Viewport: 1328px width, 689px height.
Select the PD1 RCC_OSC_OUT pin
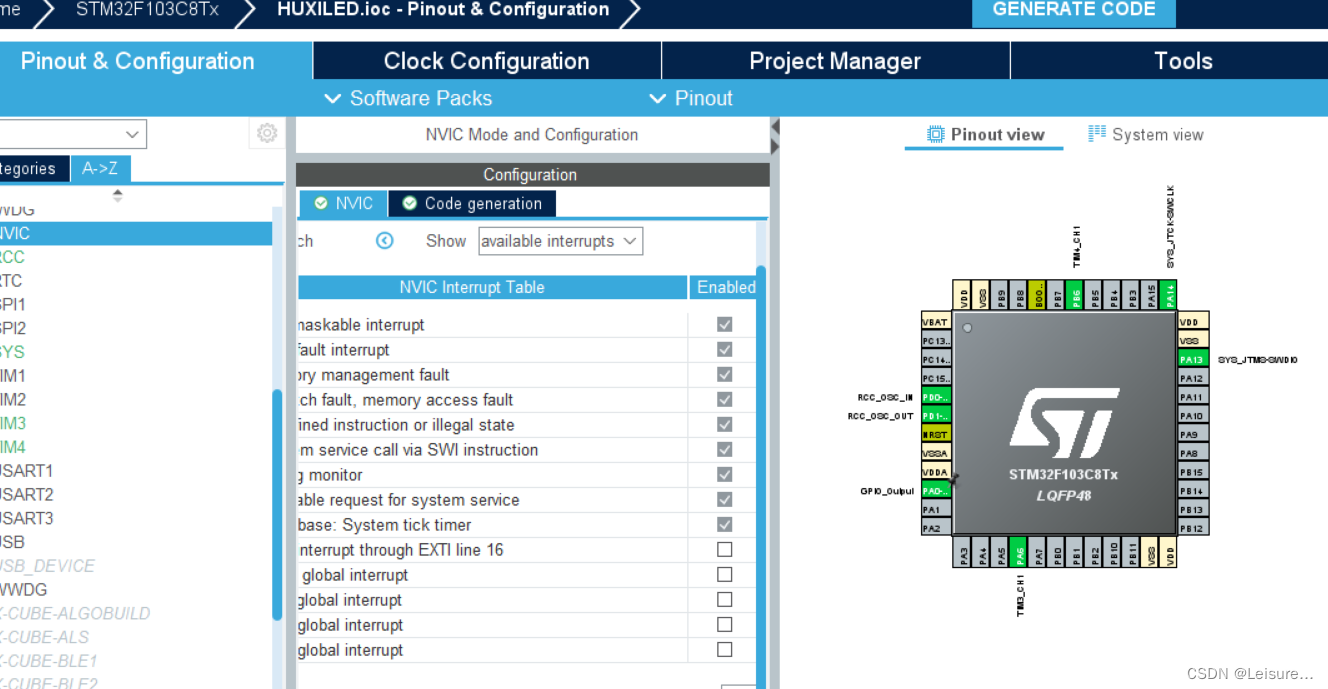935,416
